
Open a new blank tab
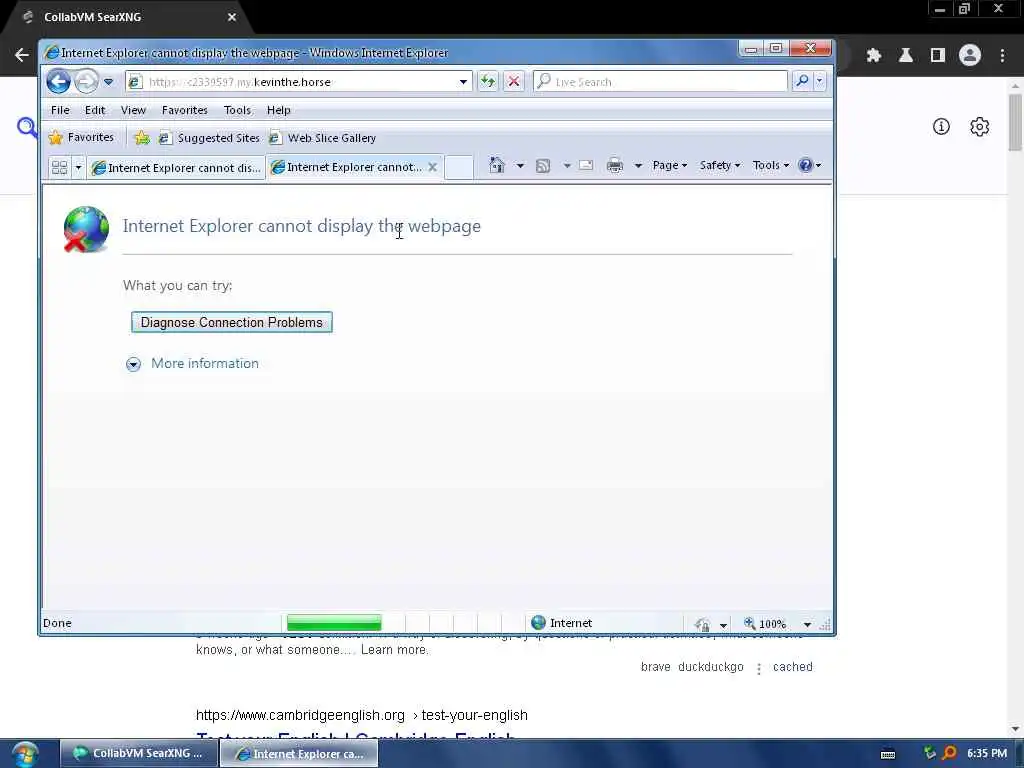coord(458,167)
